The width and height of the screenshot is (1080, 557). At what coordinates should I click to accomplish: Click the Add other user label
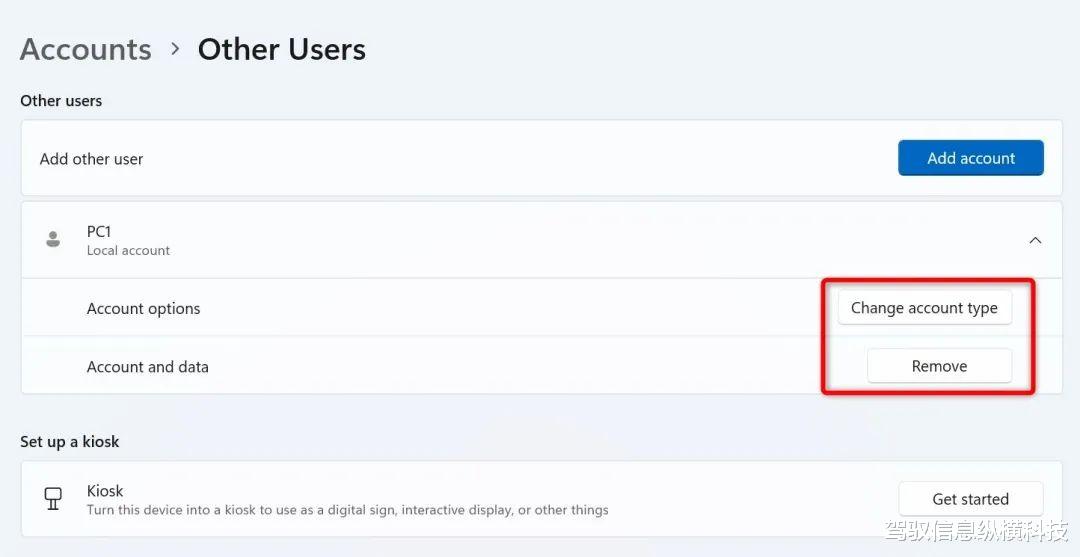click(x=92, y=159)
